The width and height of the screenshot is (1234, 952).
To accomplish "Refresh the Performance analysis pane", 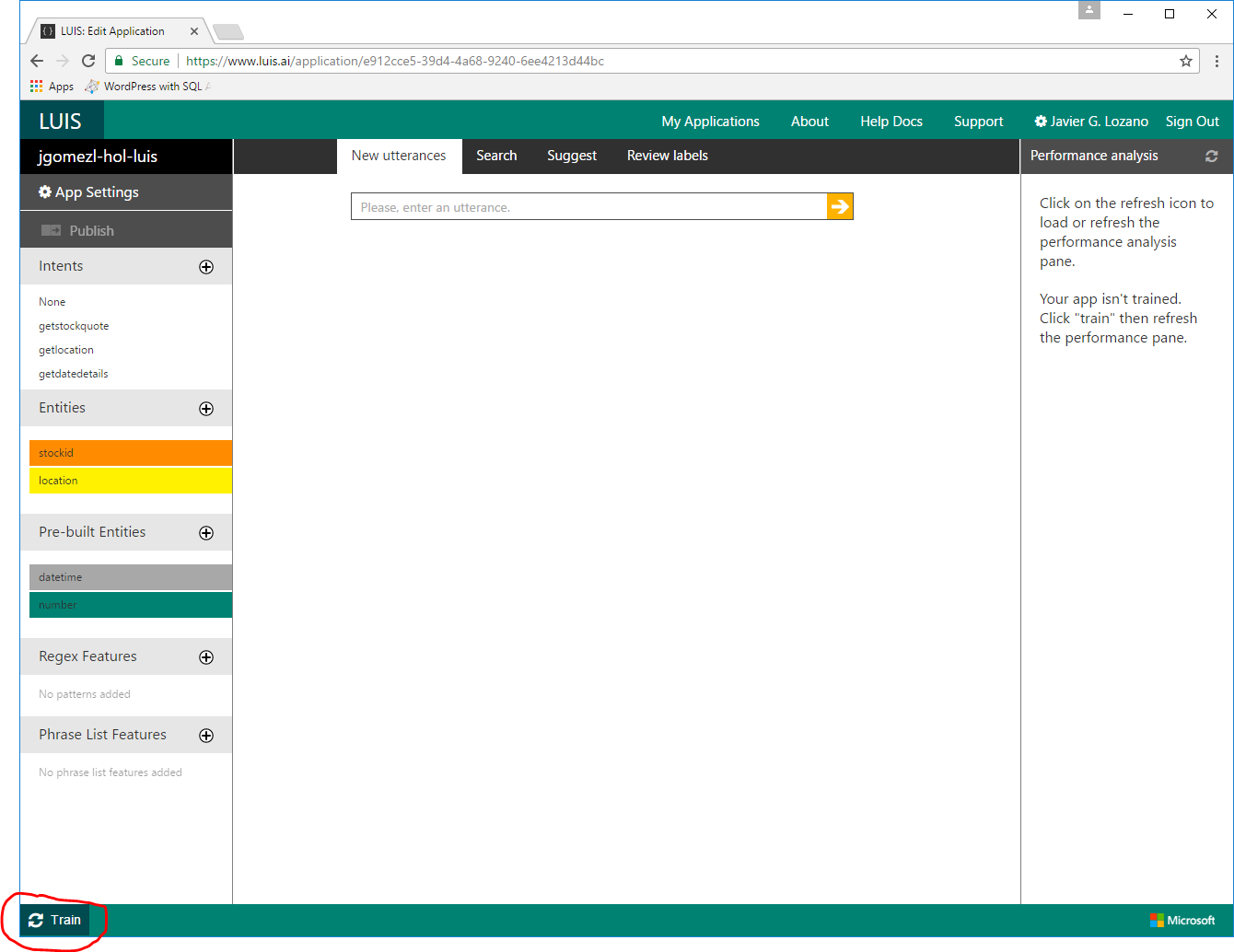I will (1212, 157).
